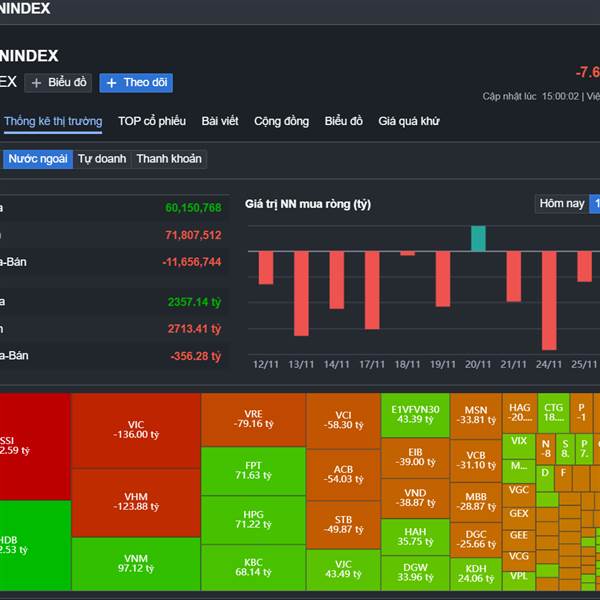Select the Nước ngoài filter

pos(37,159)
